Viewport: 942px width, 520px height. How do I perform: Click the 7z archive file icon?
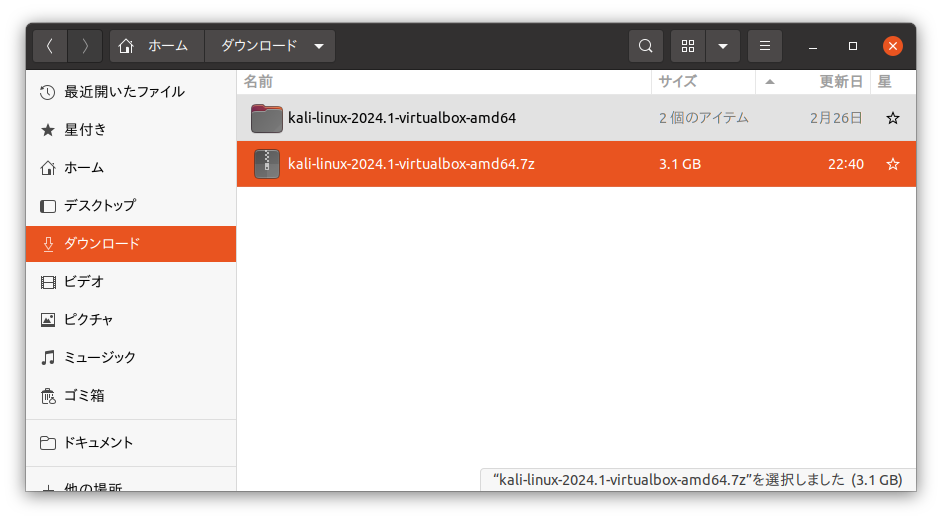267,164
